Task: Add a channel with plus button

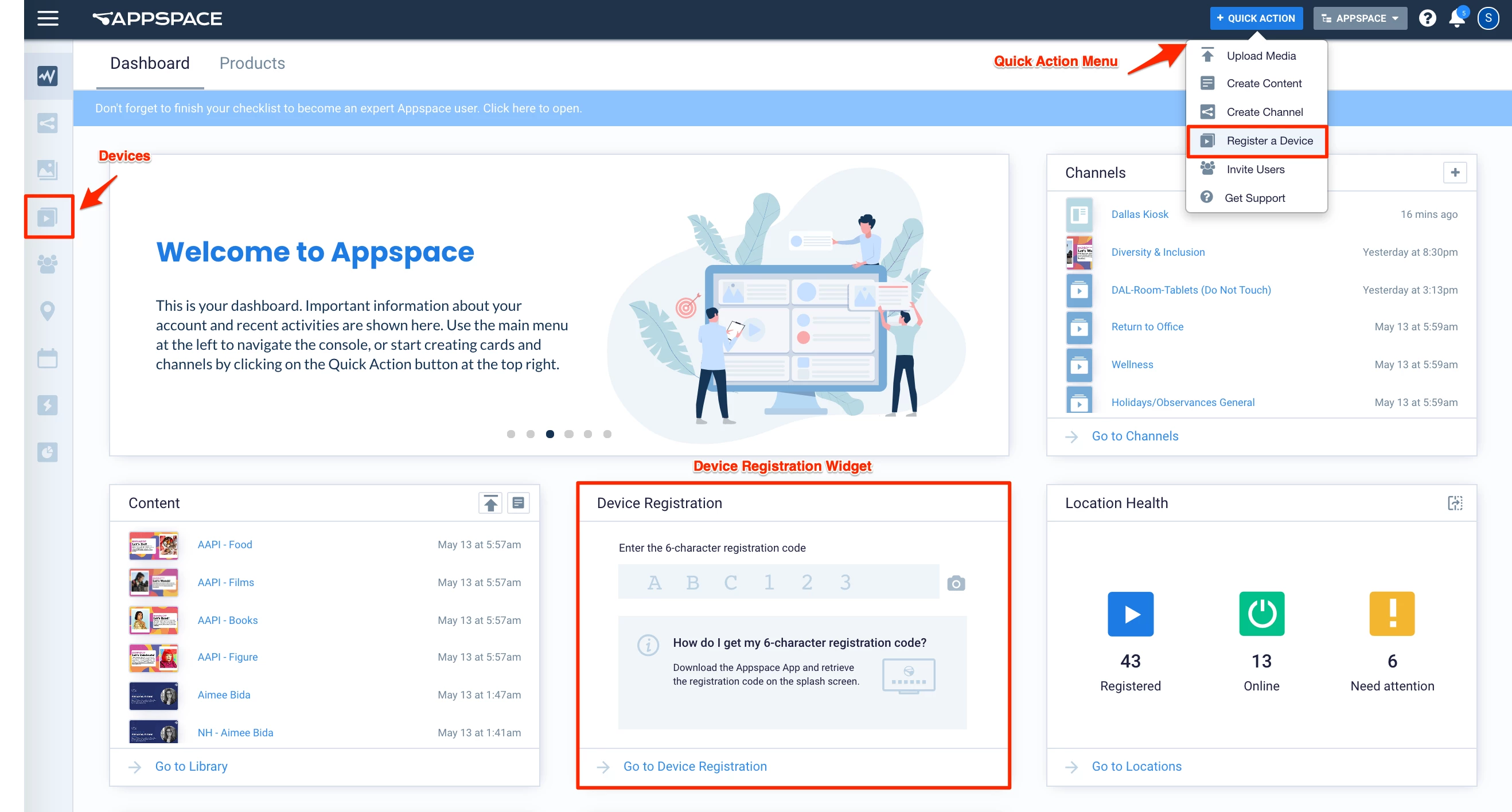Action: 1455,173
